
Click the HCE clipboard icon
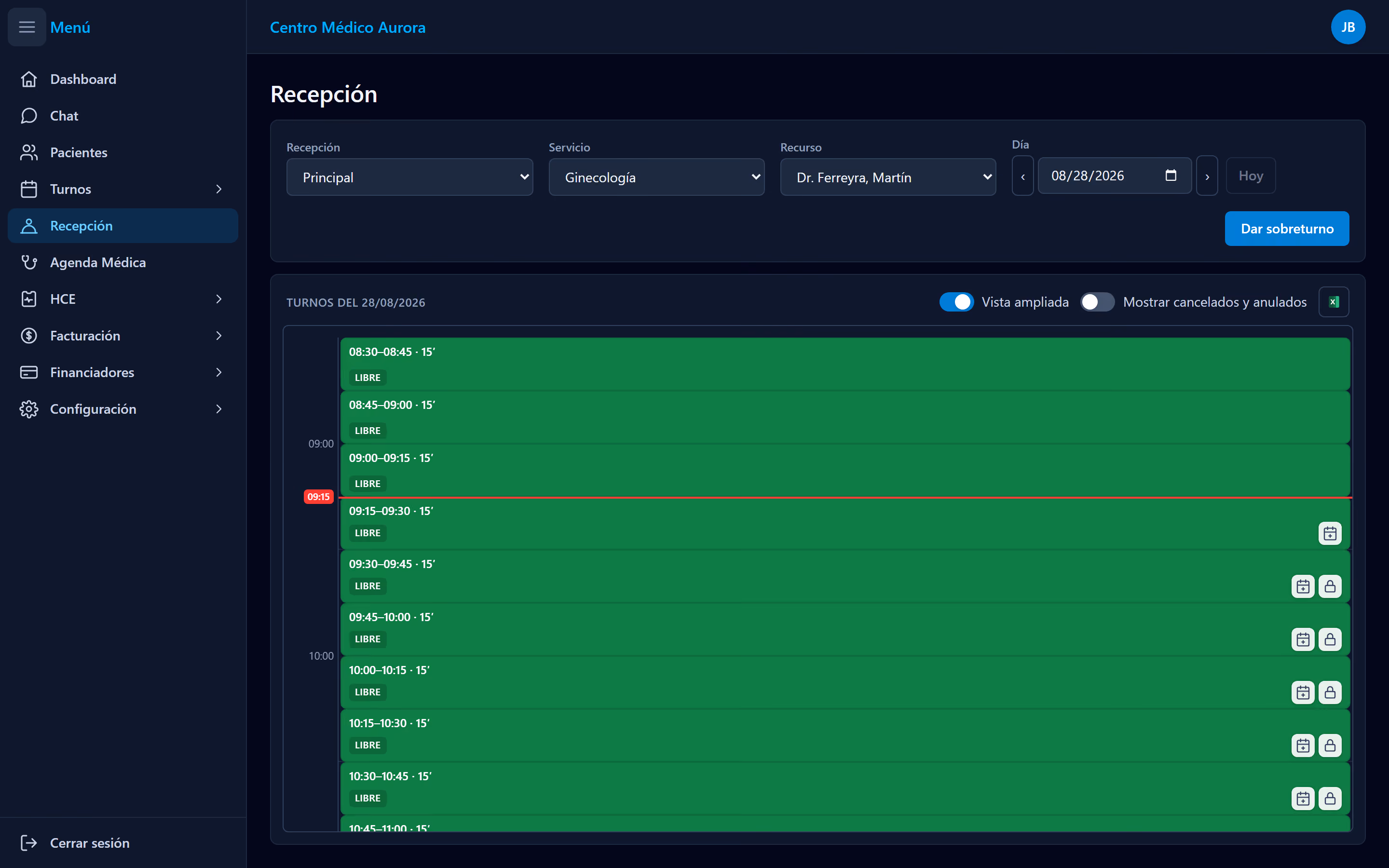pos(29,299)
